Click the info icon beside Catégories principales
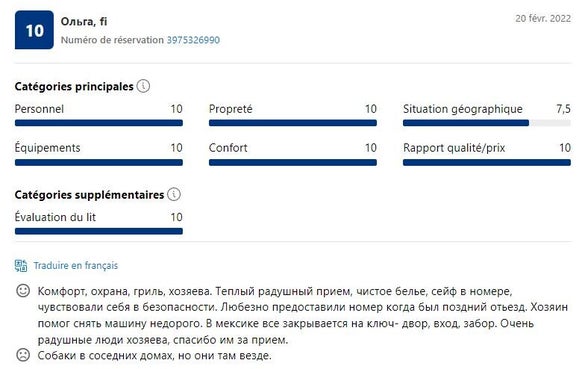 [x=143, y=86]
